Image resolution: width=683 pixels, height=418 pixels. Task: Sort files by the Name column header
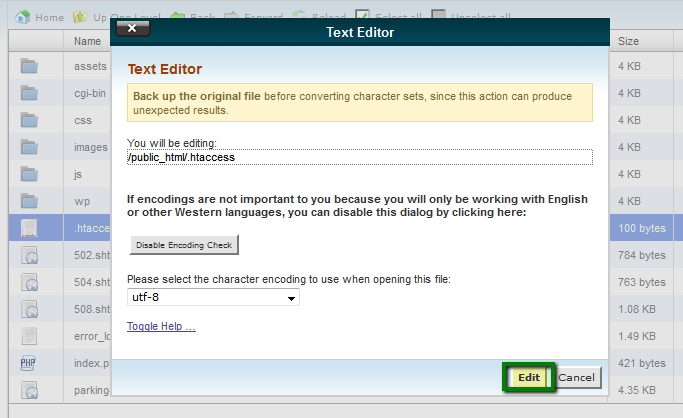87,41
